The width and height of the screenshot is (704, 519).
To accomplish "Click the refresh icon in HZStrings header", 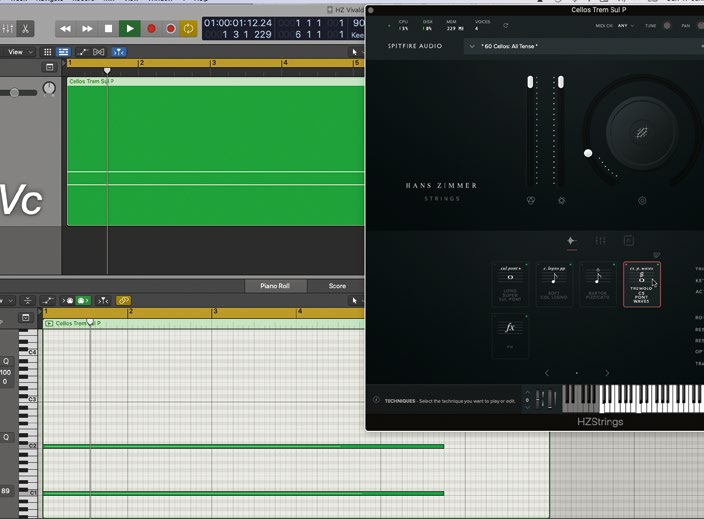I will (506, 26).
